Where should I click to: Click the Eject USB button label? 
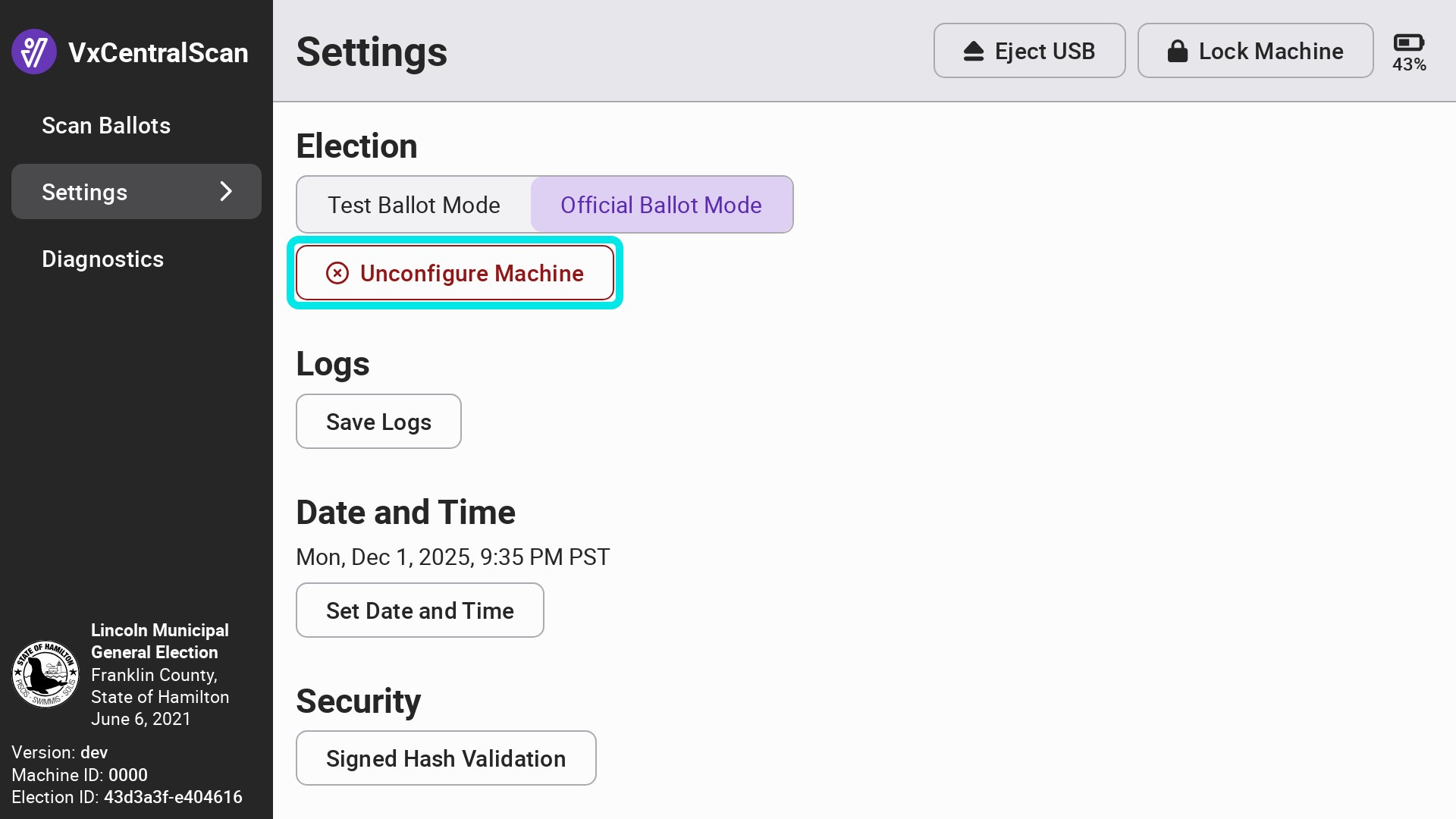point(1044,51)
